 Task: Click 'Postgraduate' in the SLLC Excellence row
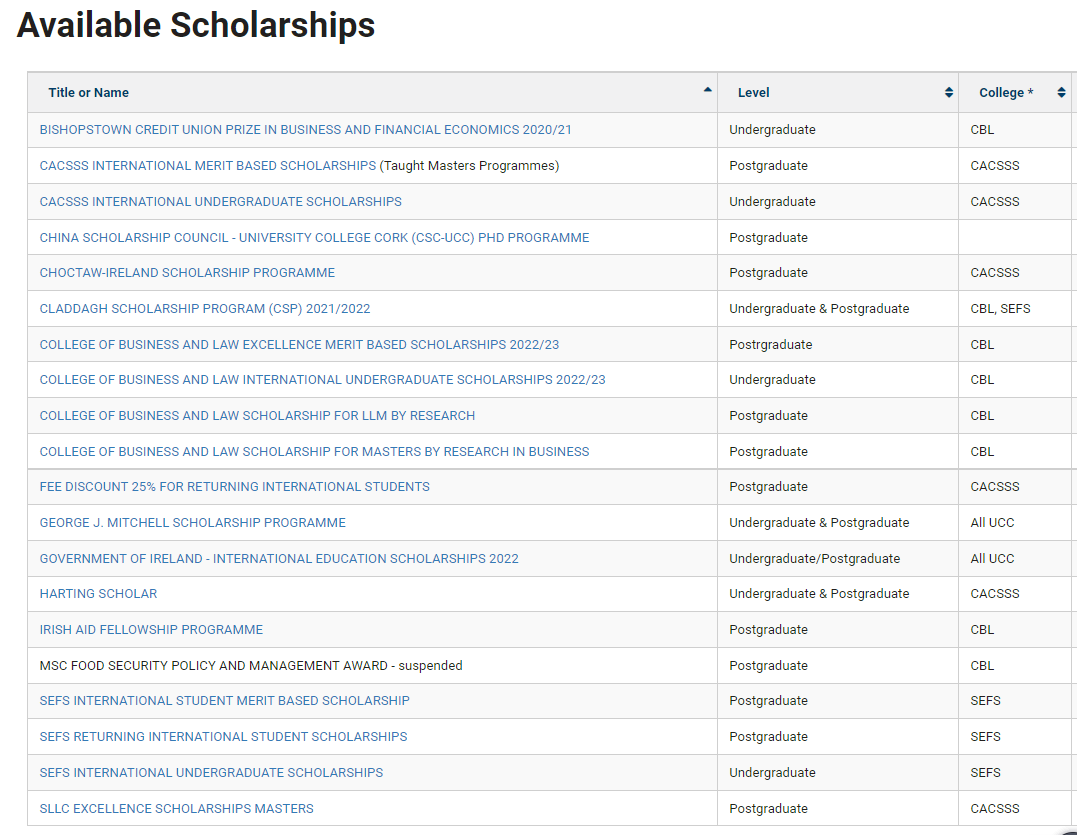pos(769,809)
